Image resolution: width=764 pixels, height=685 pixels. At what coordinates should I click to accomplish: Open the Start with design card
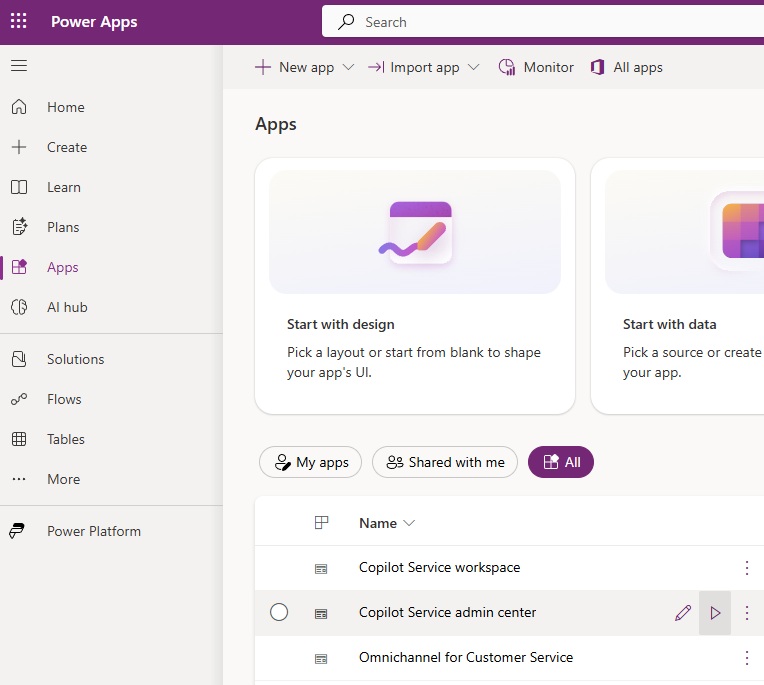click(415, 286)
